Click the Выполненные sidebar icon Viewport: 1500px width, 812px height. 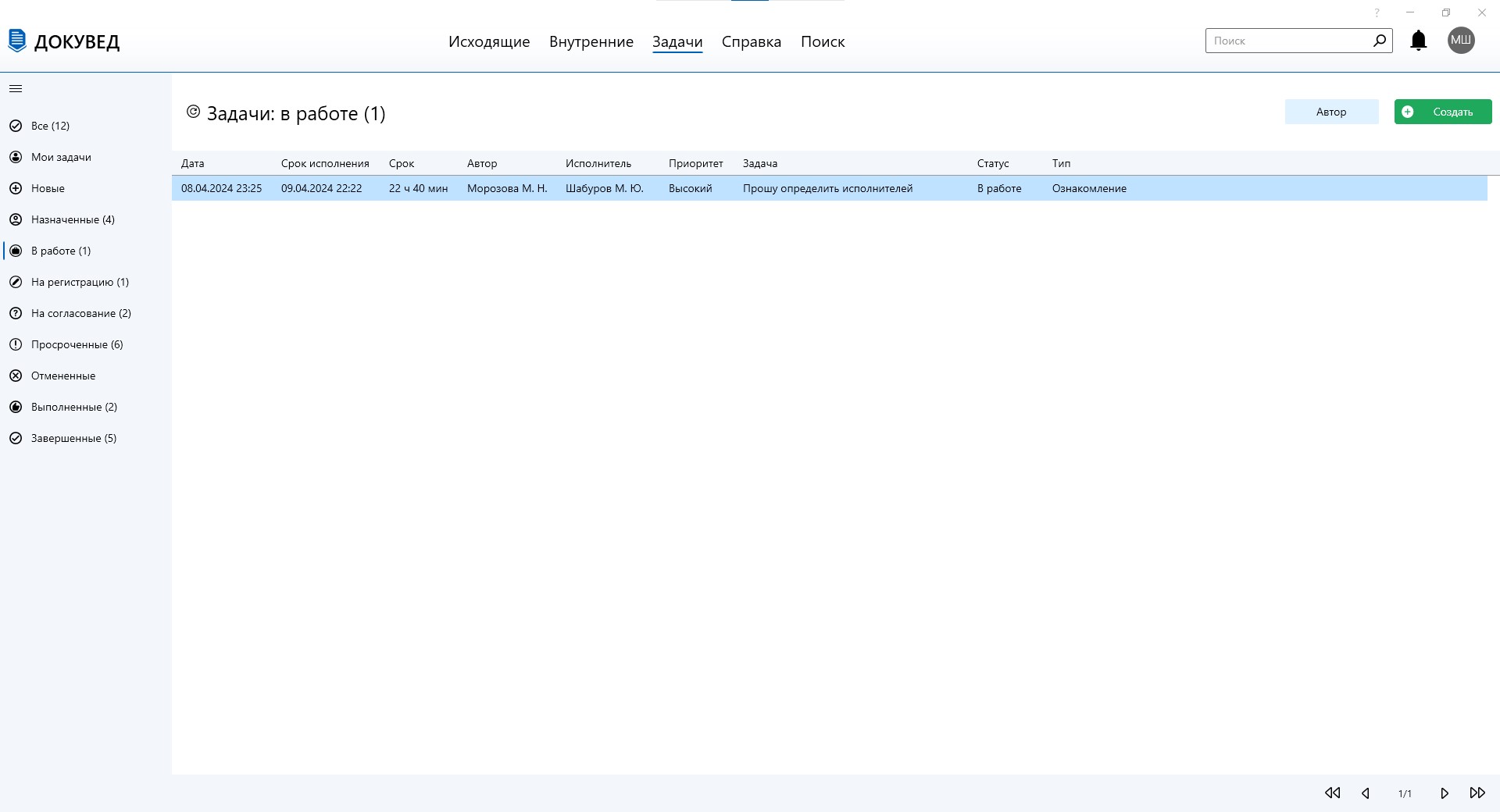(16, 407)
